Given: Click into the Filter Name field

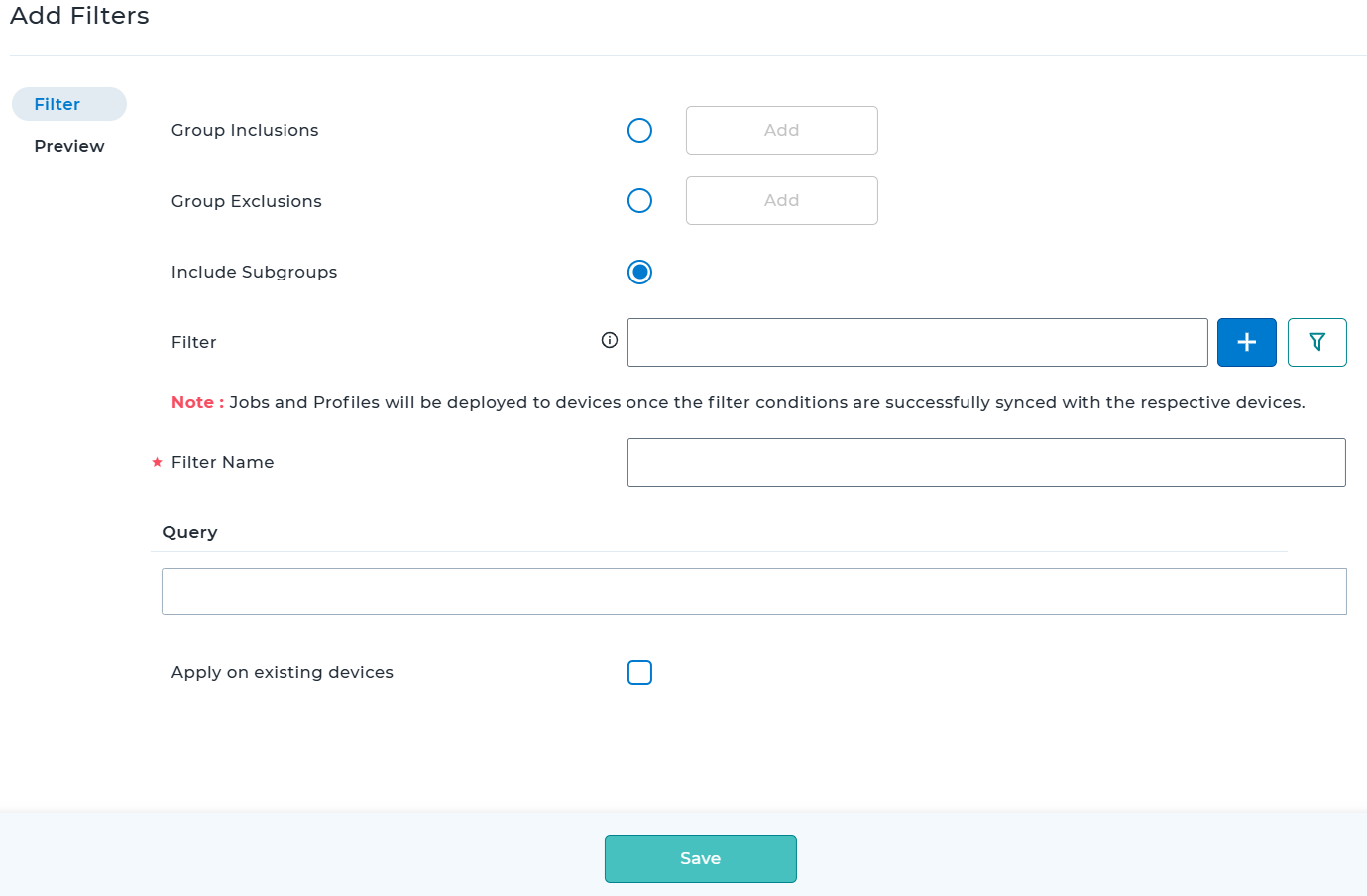Looking at the screenshot, I should coord(986,462).
